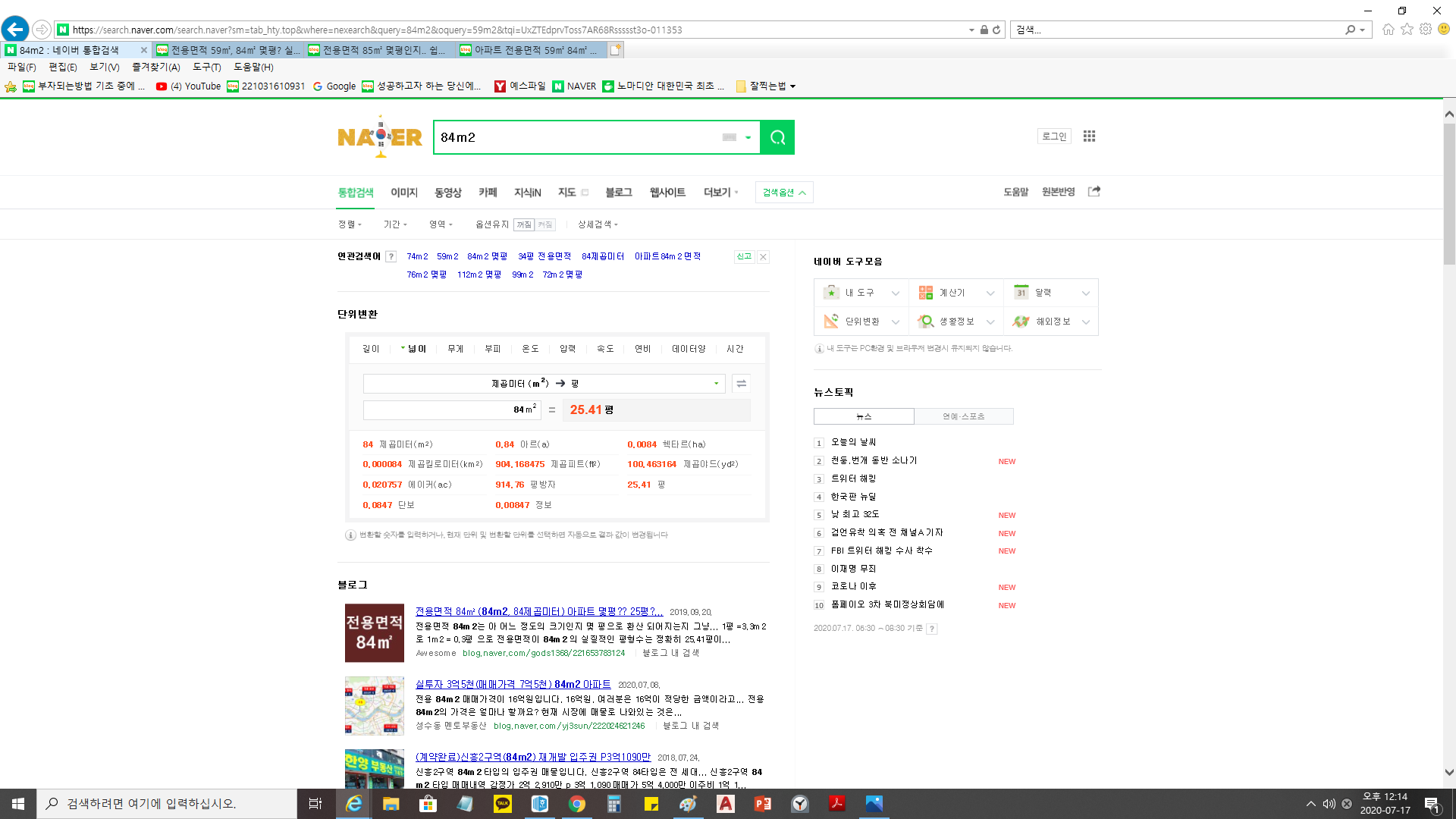The image size is (1456, 819).
Task: Set 옵션유지 toggle to 켜짐
Action: (x=545, y=225)
